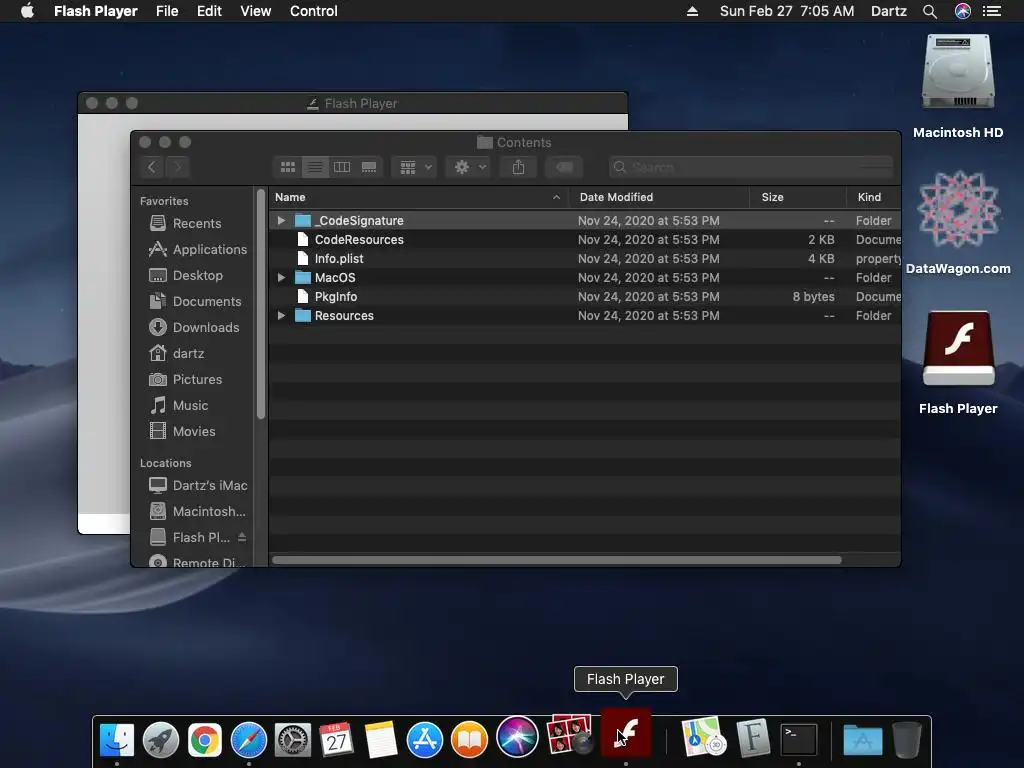Open System Preferences gear in Dock
Image resolution: width=1024 pixels, height=768 pixels.
(x=293, y=740)
